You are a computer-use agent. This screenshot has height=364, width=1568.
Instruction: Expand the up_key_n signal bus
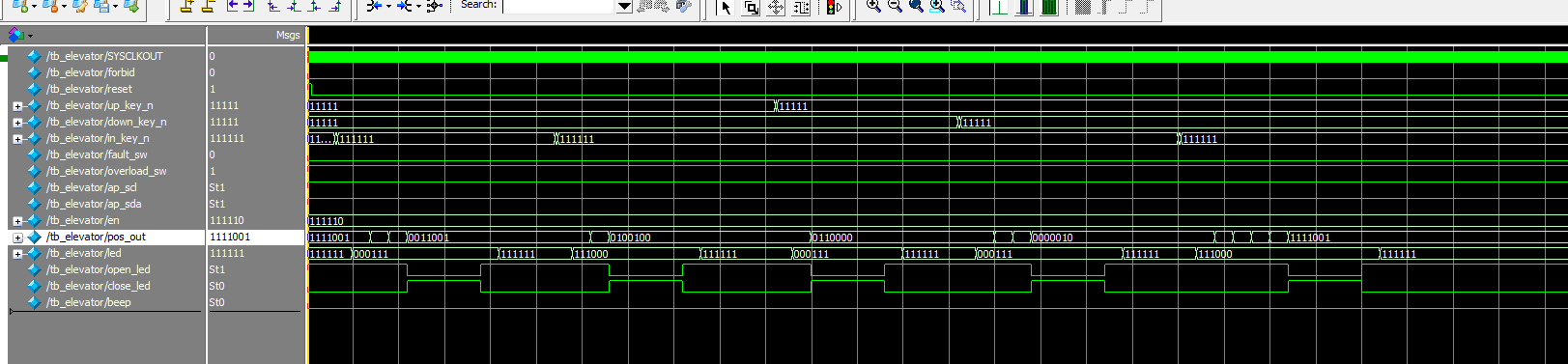click(x=17, y=106)
